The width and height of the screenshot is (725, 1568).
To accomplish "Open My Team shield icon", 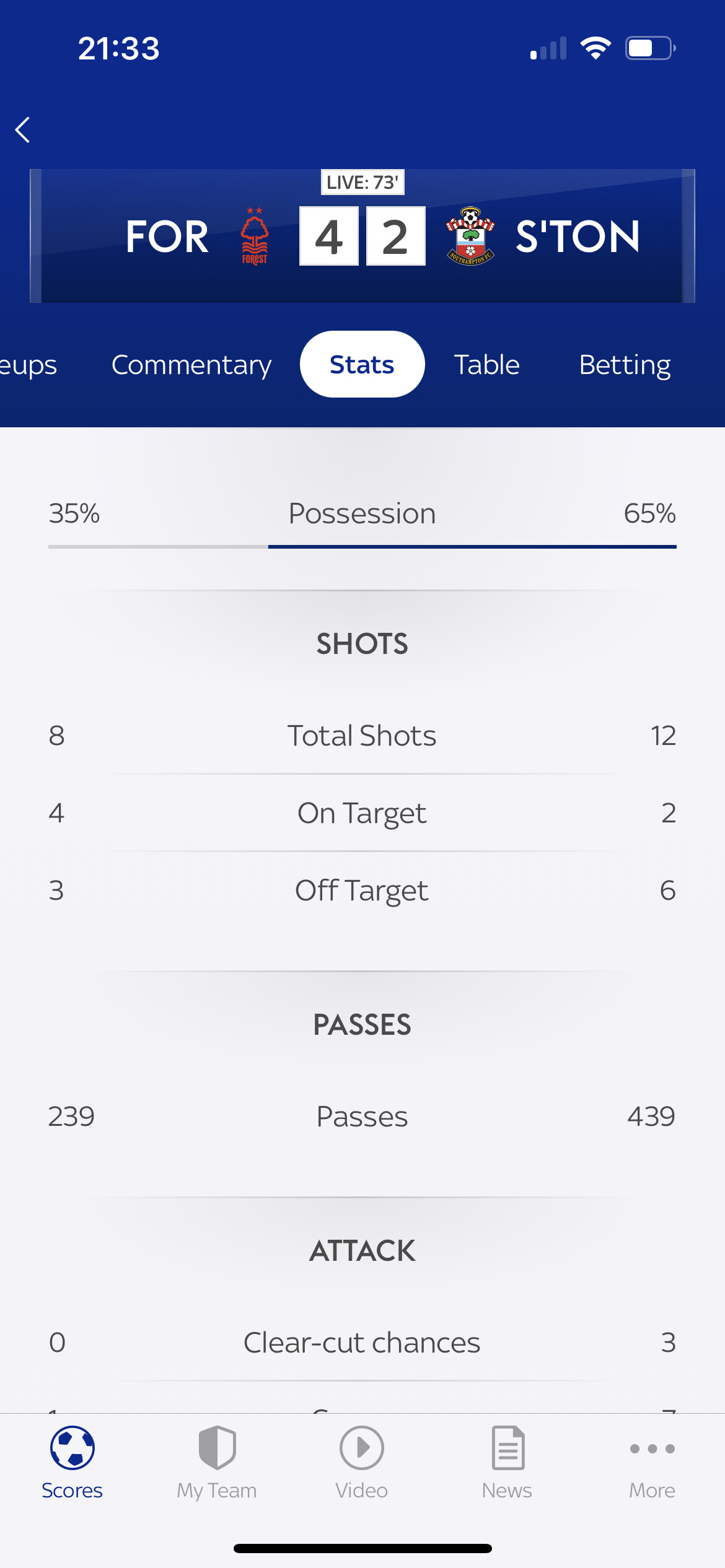I will [217, 1448].
